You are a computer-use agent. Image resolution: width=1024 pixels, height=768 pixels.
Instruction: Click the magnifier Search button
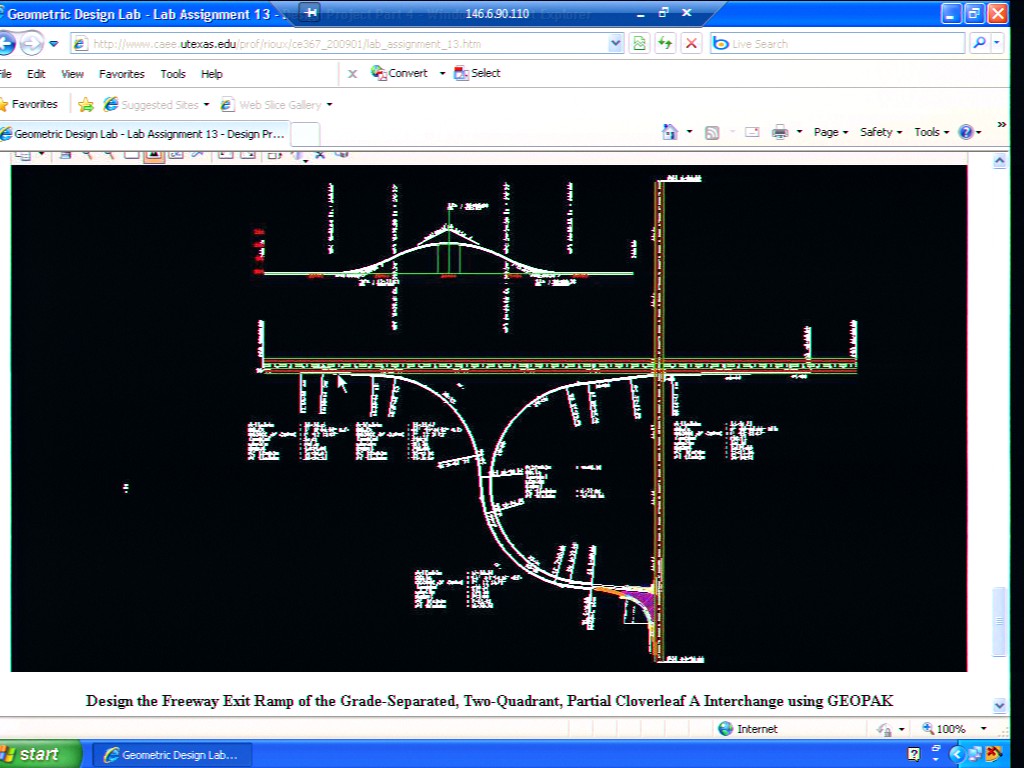click(x=979, y=43)
